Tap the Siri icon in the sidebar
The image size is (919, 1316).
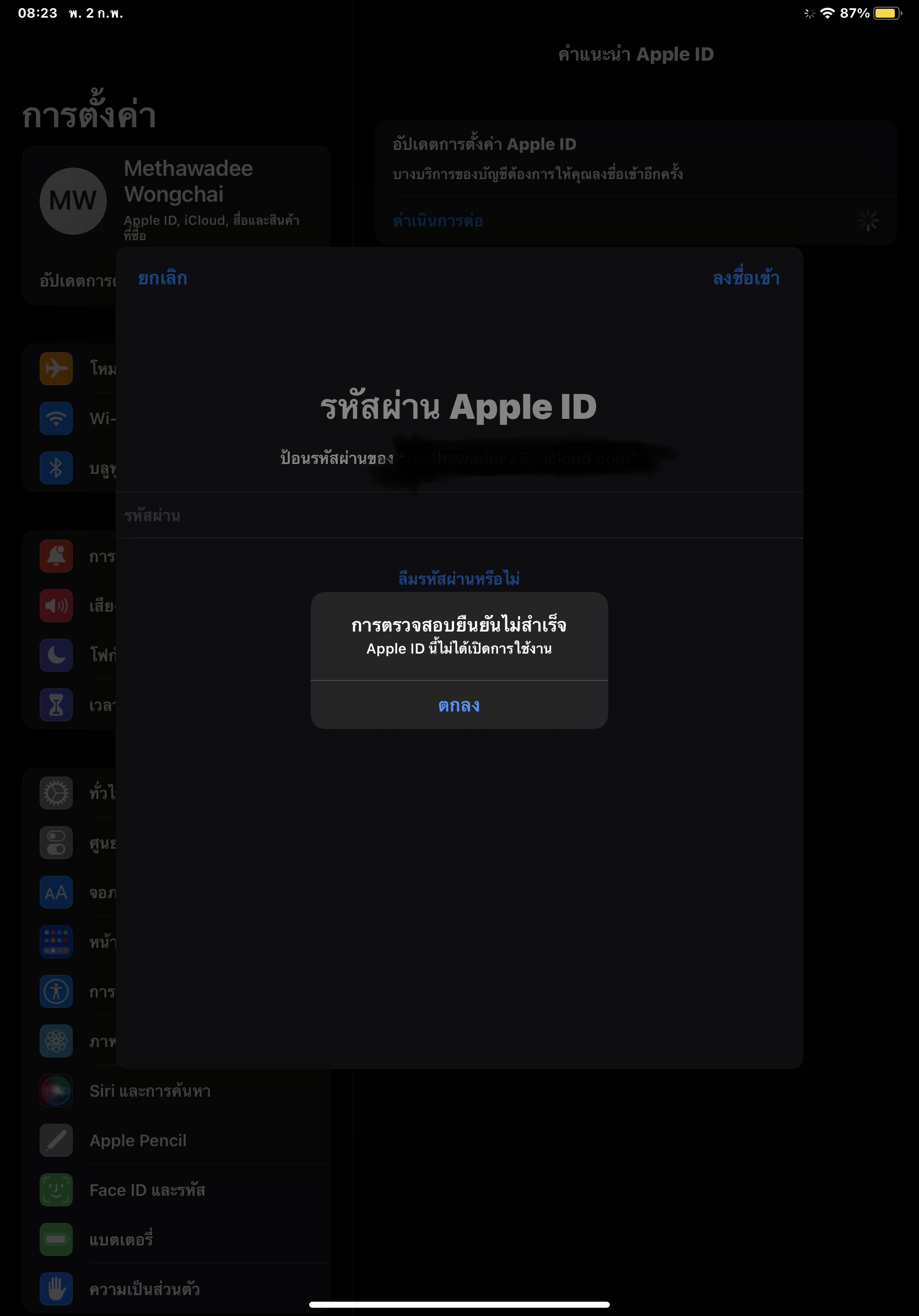coord(56,1090)
